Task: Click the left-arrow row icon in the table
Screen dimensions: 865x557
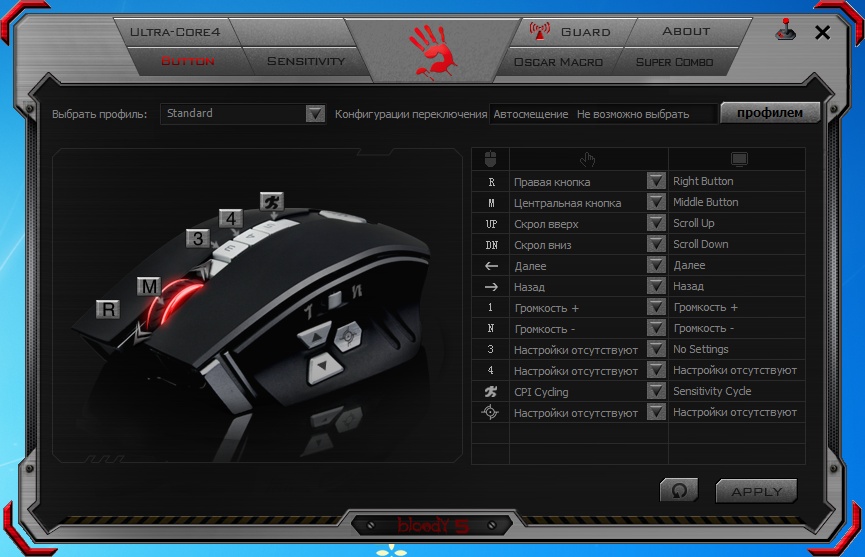Action: tap(491, 266)
